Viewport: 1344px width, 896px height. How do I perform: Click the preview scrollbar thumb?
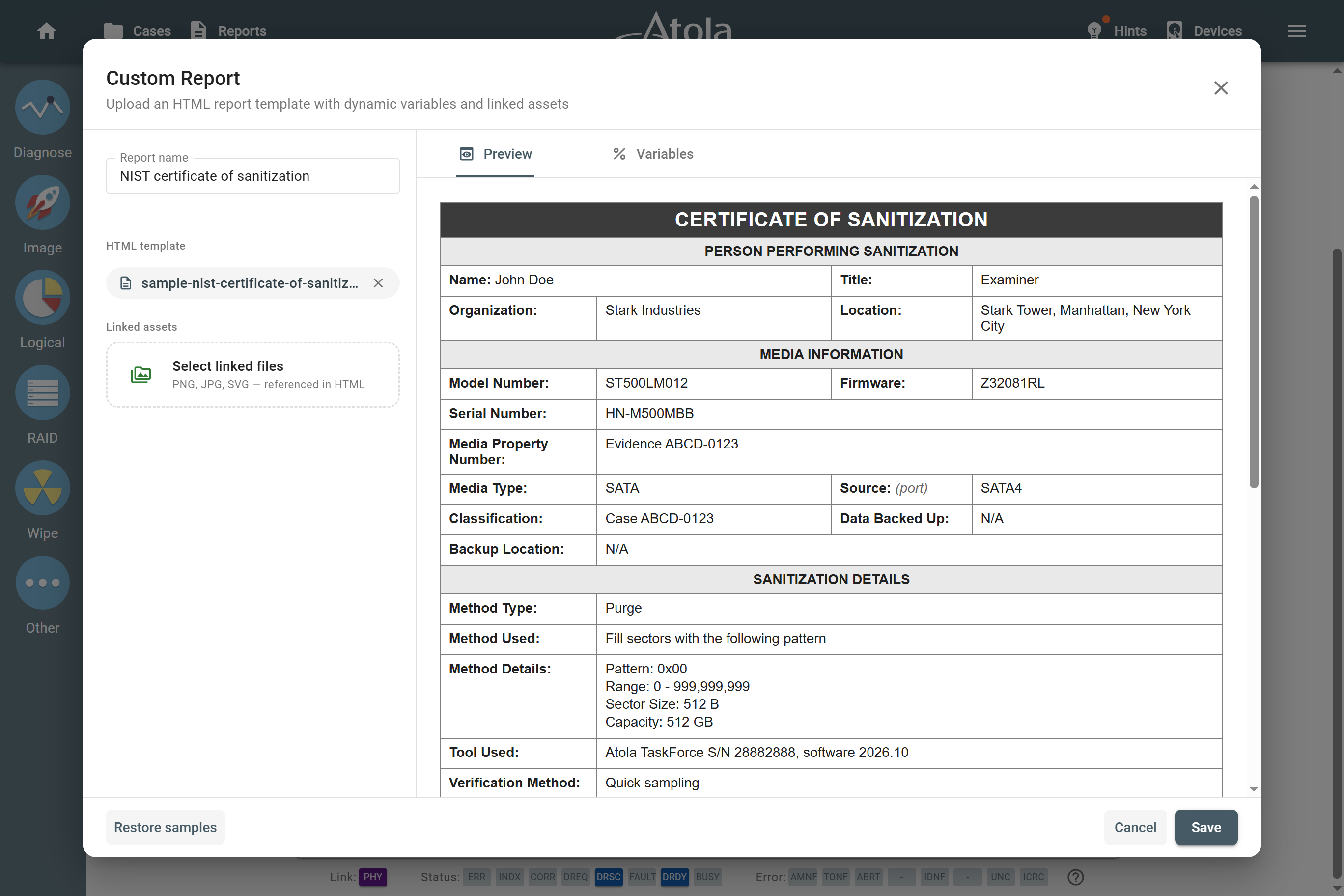tap(1254, 342)
